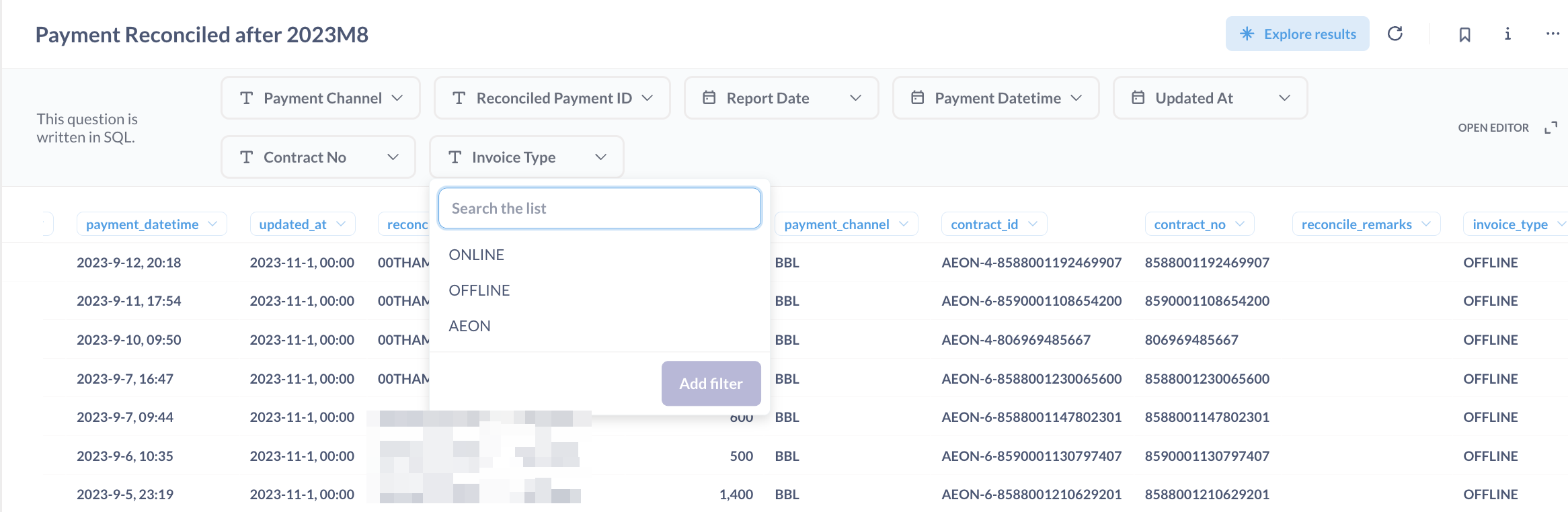
Task: Bookmark this question
Action: click(x=1465, y=34)
